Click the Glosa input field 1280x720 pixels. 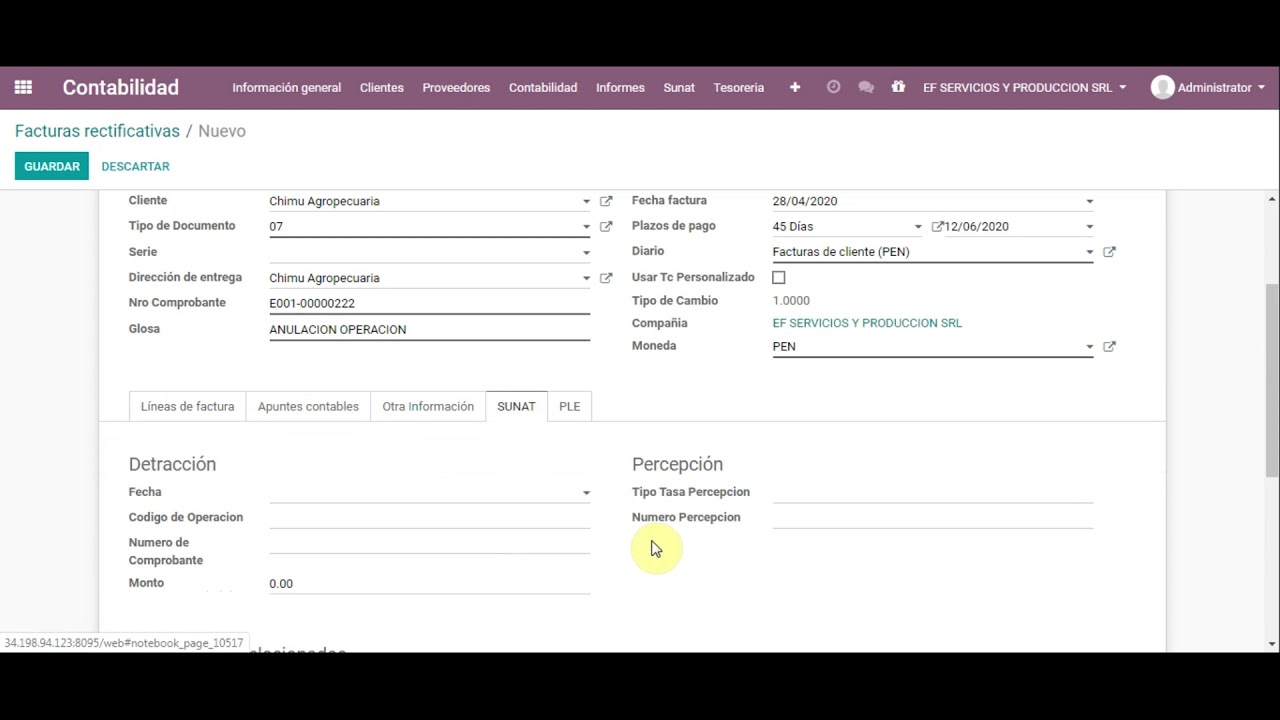coord(429,329)
